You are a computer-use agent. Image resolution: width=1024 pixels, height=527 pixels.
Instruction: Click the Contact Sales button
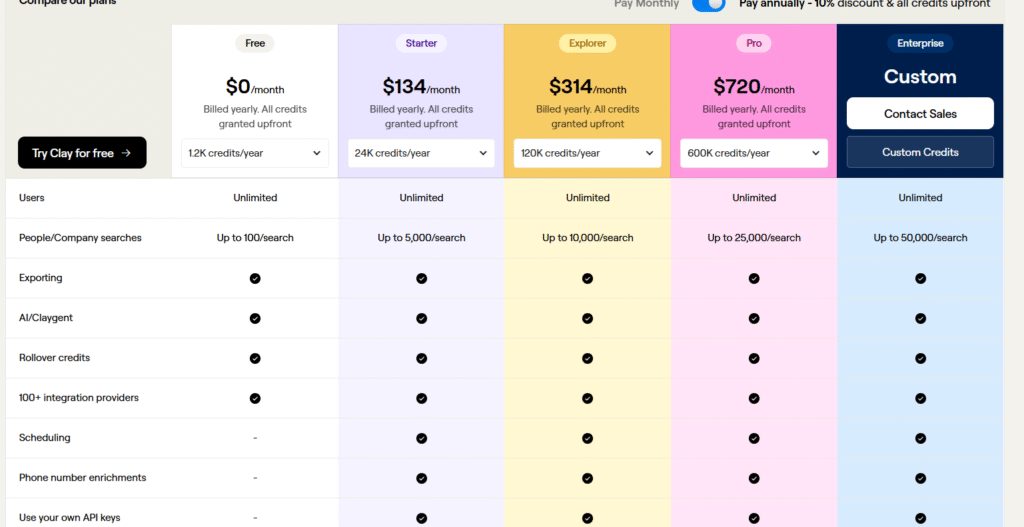[920, 114]
